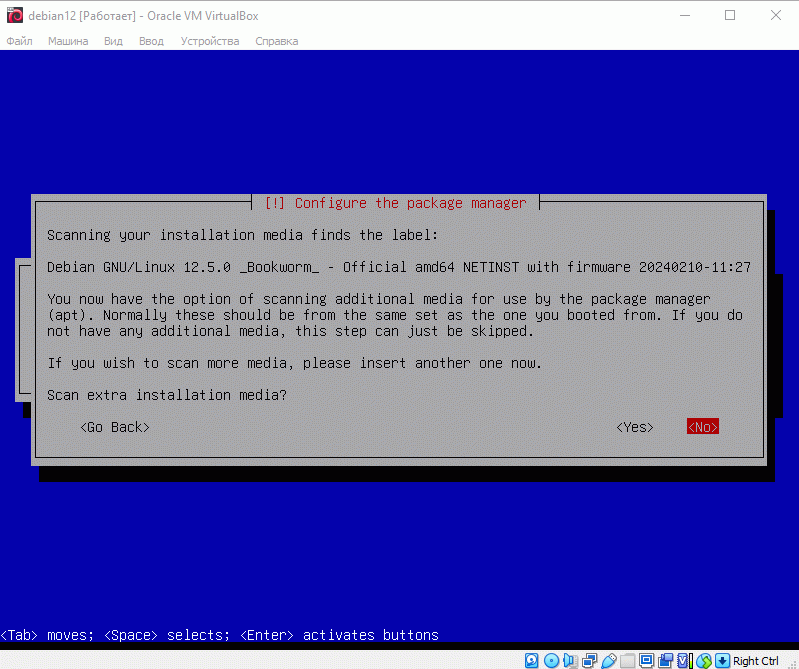
Task: Open the Справка menu
Action: [277, 41]
